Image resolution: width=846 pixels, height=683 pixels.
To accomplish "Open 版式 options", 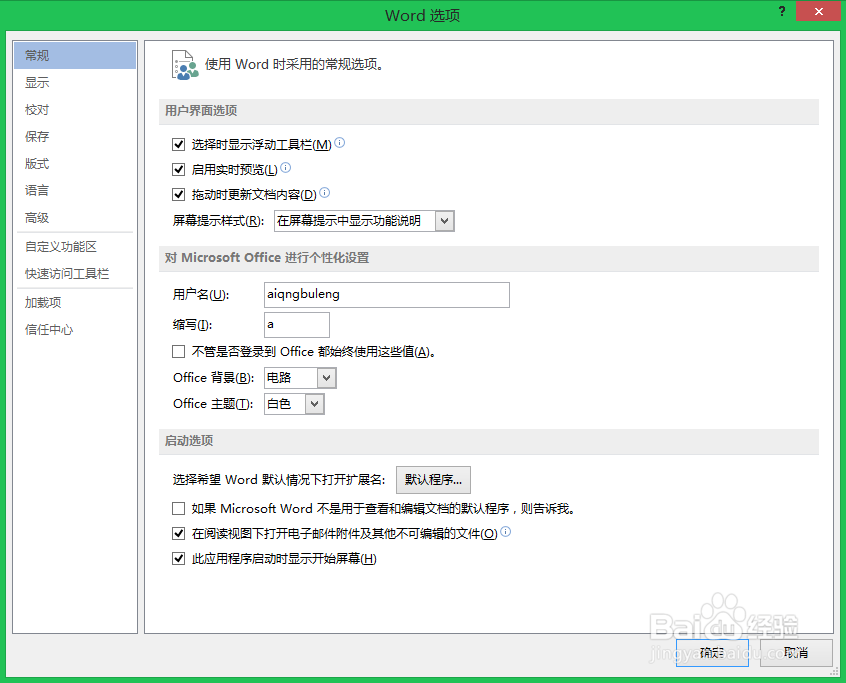I will [75, 163].
